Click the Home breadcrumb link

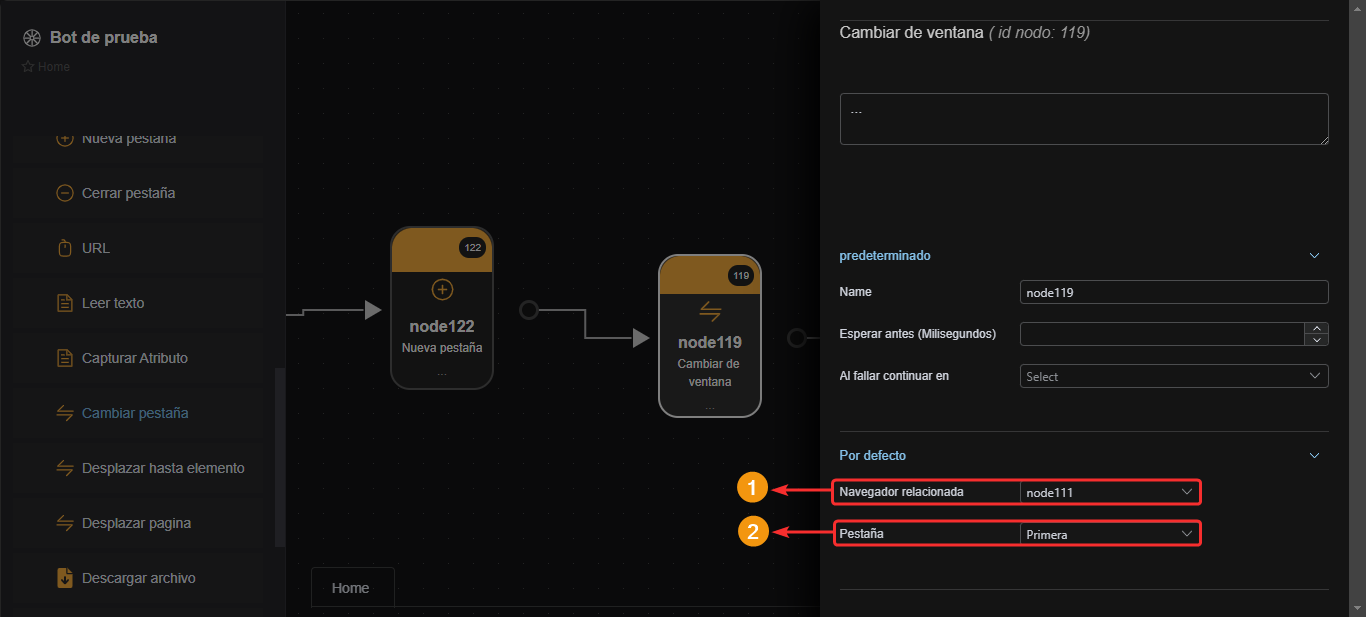(x=54, y=67)
